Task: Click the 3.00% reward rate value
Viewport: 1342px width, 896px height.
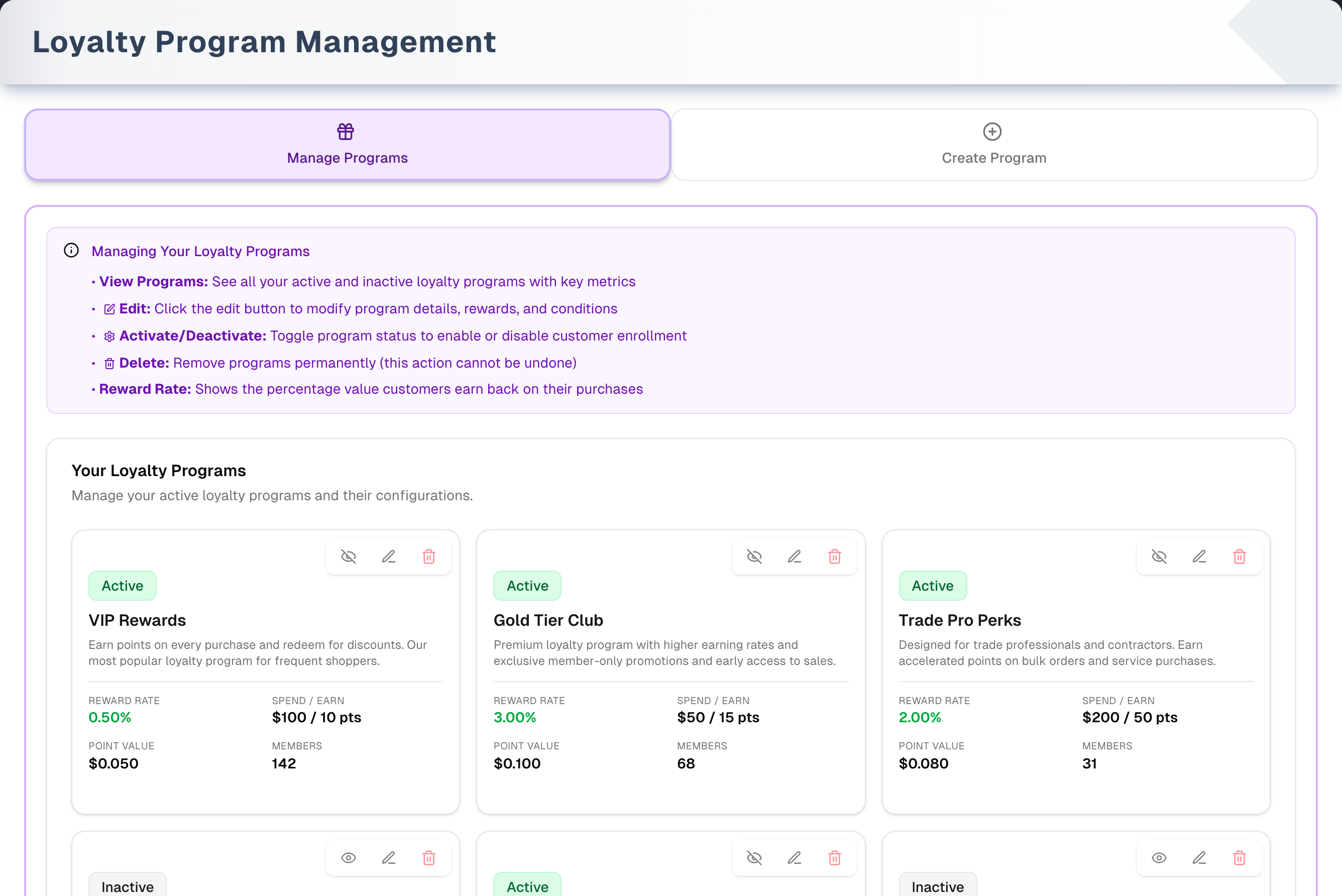Action: click(515, 717)
